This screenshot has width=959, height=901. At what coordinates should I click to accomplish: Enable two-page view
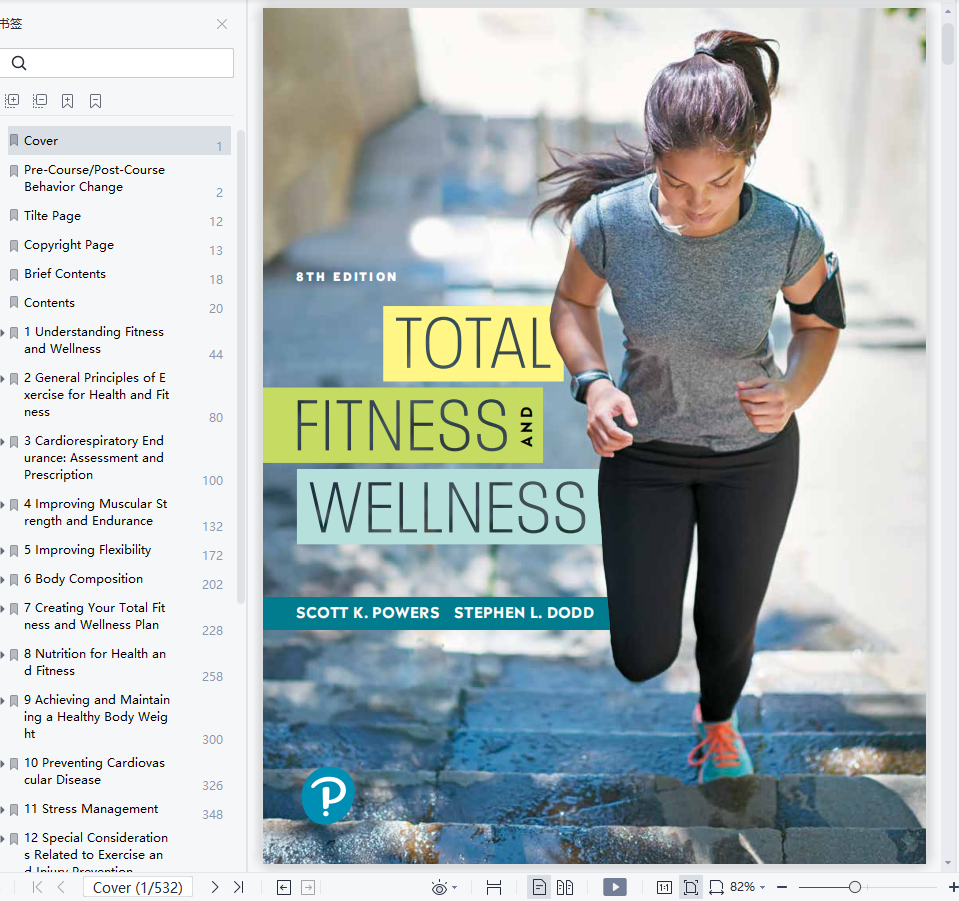click(565, 887)
